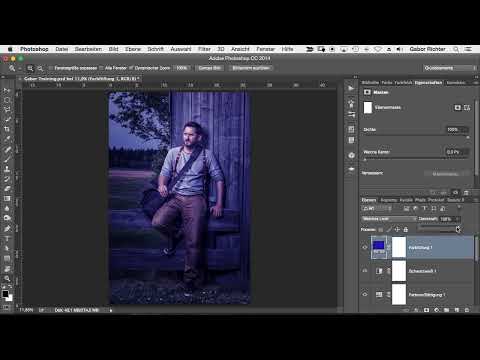Open the Weiche Kante value dropdown
This screenshot has width=480, height=360.
[x=466, y=152]
